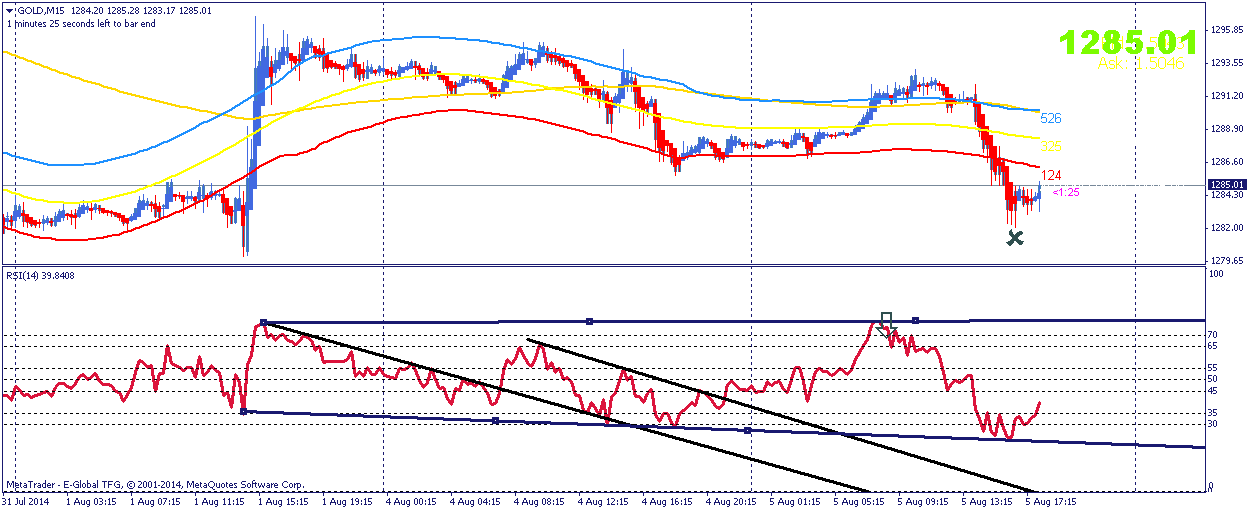The width and height of the screenshot is (1248, 510).
Task: Click the 1 Aug 03:15 time label
Action: (x=90, y=502)
